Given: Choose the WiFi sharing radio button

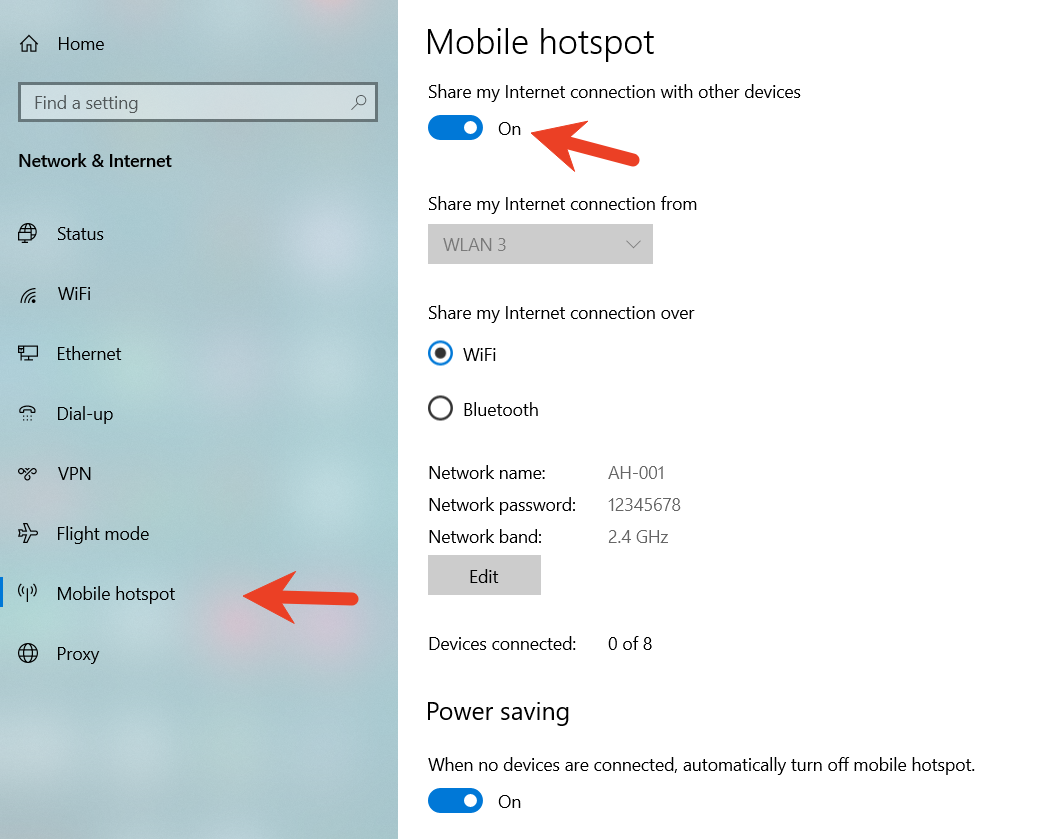Looking at the screenshot, I should [440, 353].
